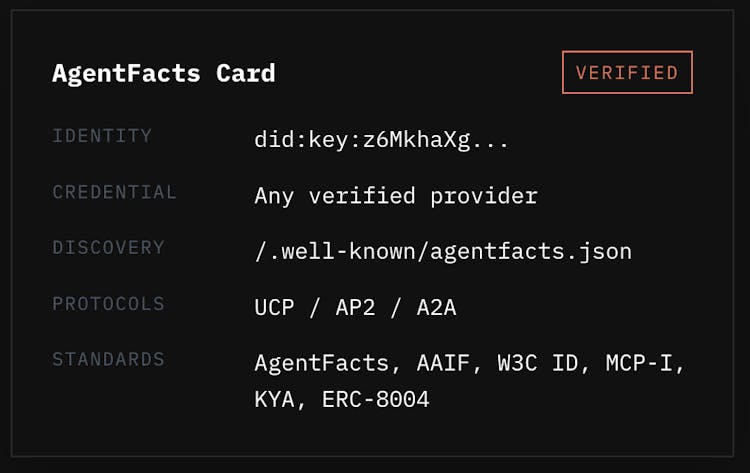Click ERC-8004 in the standards list
The height and width of the screenshot is (473, 750).
[x=375, y=399]
